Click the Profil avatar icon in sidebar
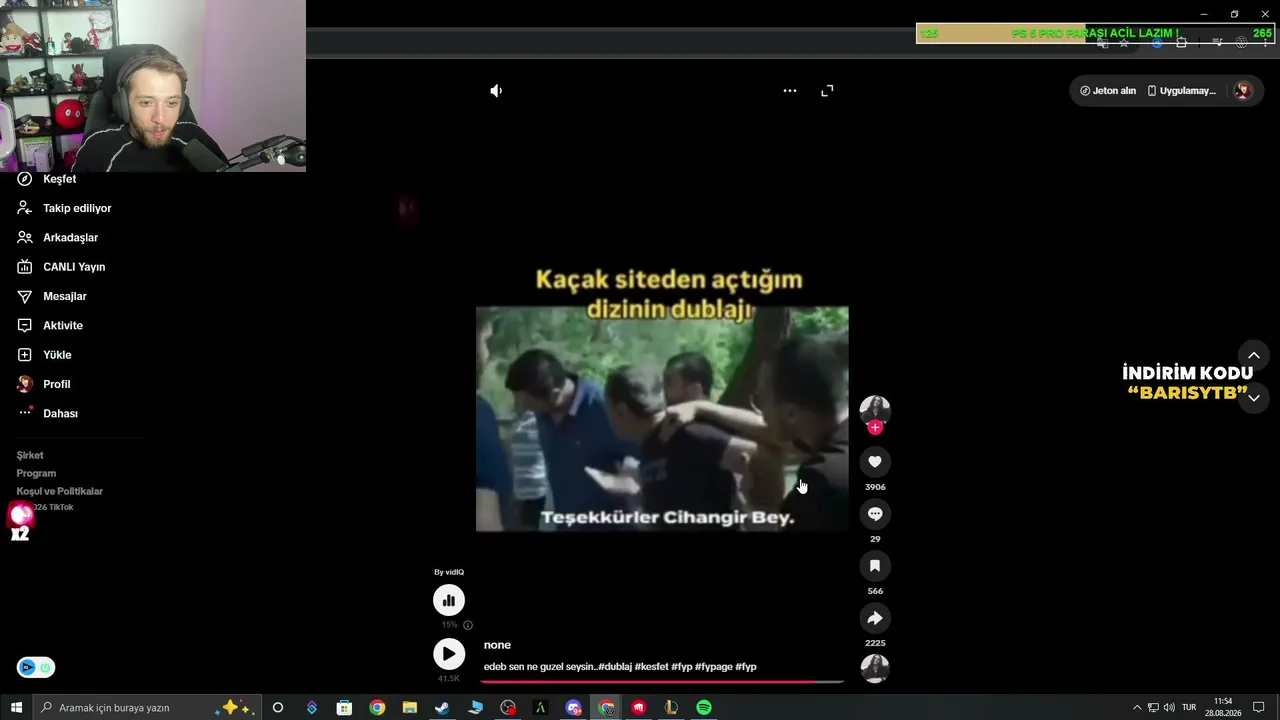The width and height of the screenshot is (1280, 720). click(x=25, y=384)
